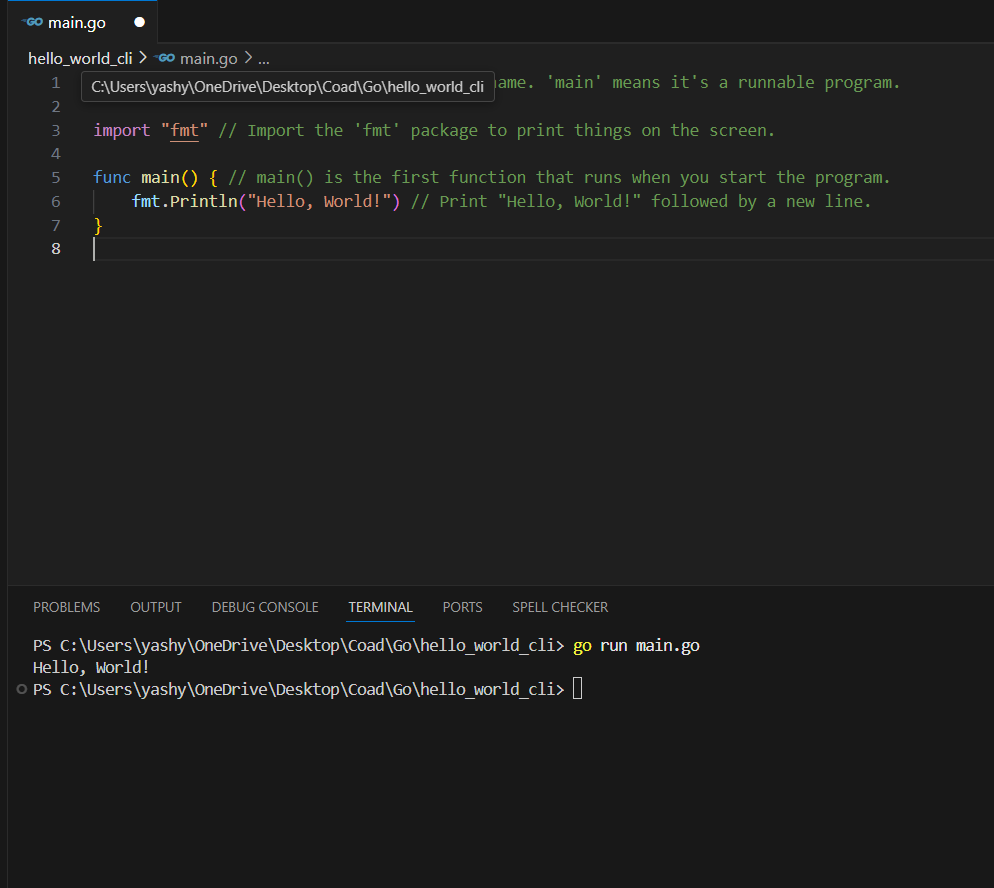This screenshot has width=994, height=888.
Task: Click line number 5 in the editor
Action: pos(56,177)
